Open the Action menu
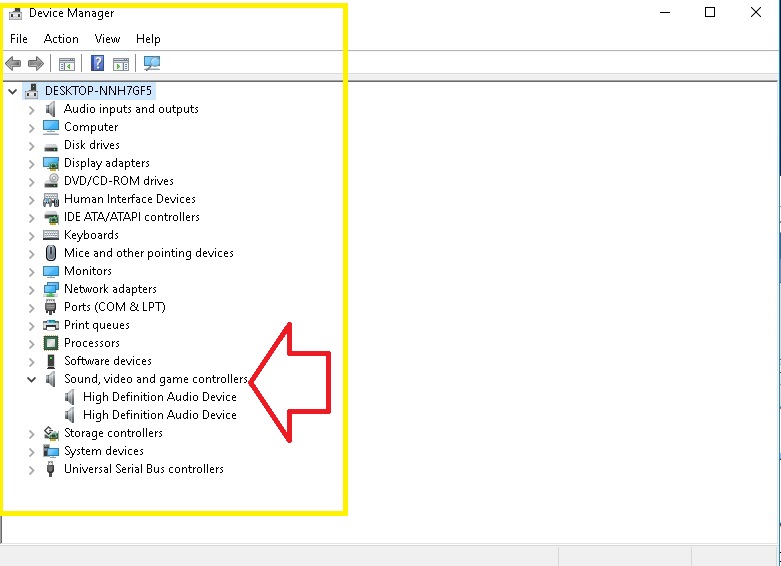The image size is (781, 566). click(61, 39)
